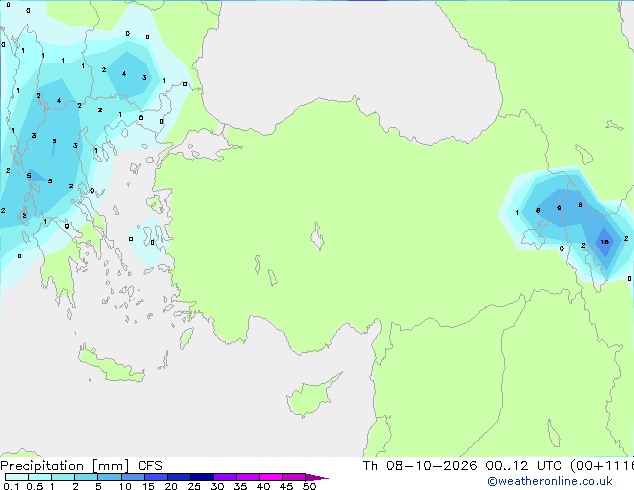Image resolution: width=634 pixels, height=490 pixels.
Task: Click the legend scale label '30'
Action: click(217, 486)
